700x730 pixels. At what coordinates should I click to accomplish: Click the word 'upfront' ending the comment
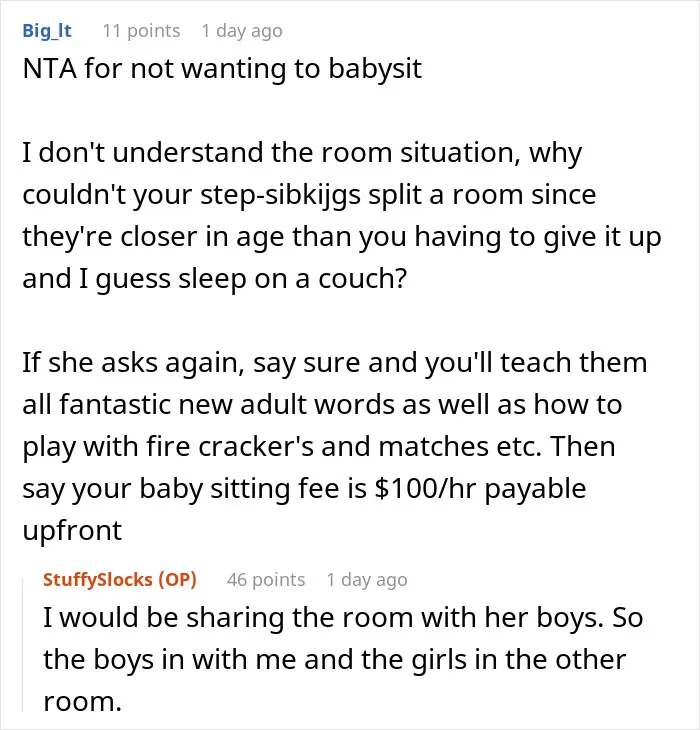pos(72,531)
